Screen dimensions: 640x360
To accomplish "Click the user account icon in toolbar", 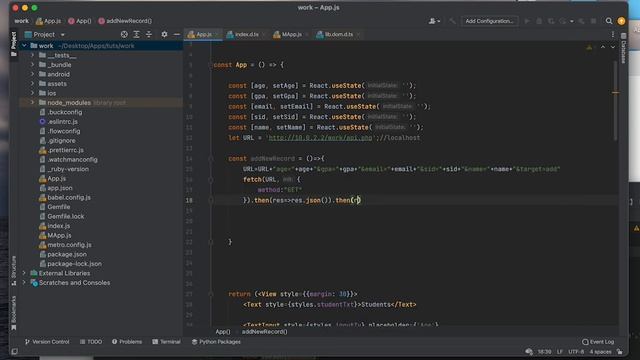I will tap(434, 21).
